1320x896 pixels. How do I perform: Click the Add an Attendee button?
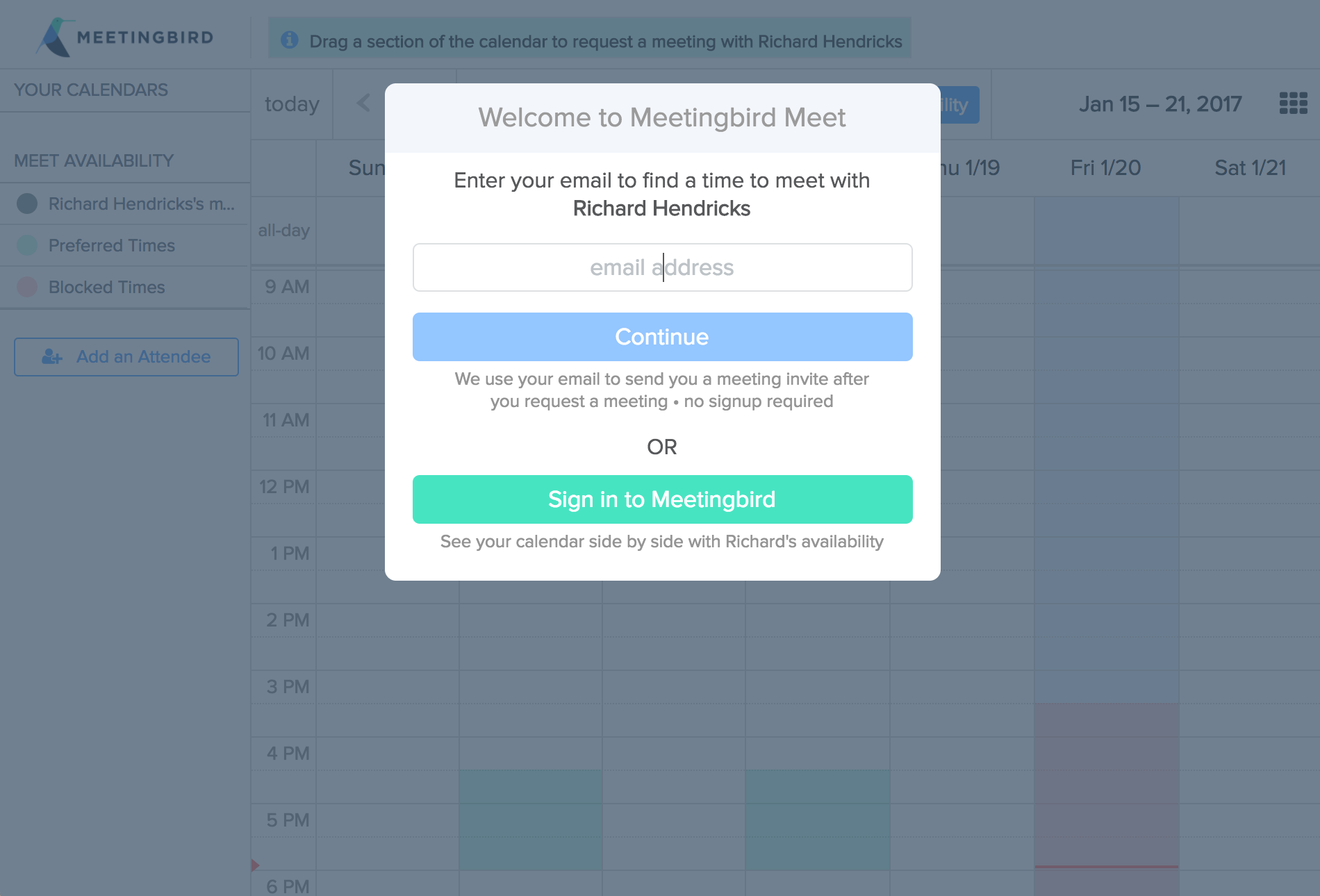pos(126,357)
